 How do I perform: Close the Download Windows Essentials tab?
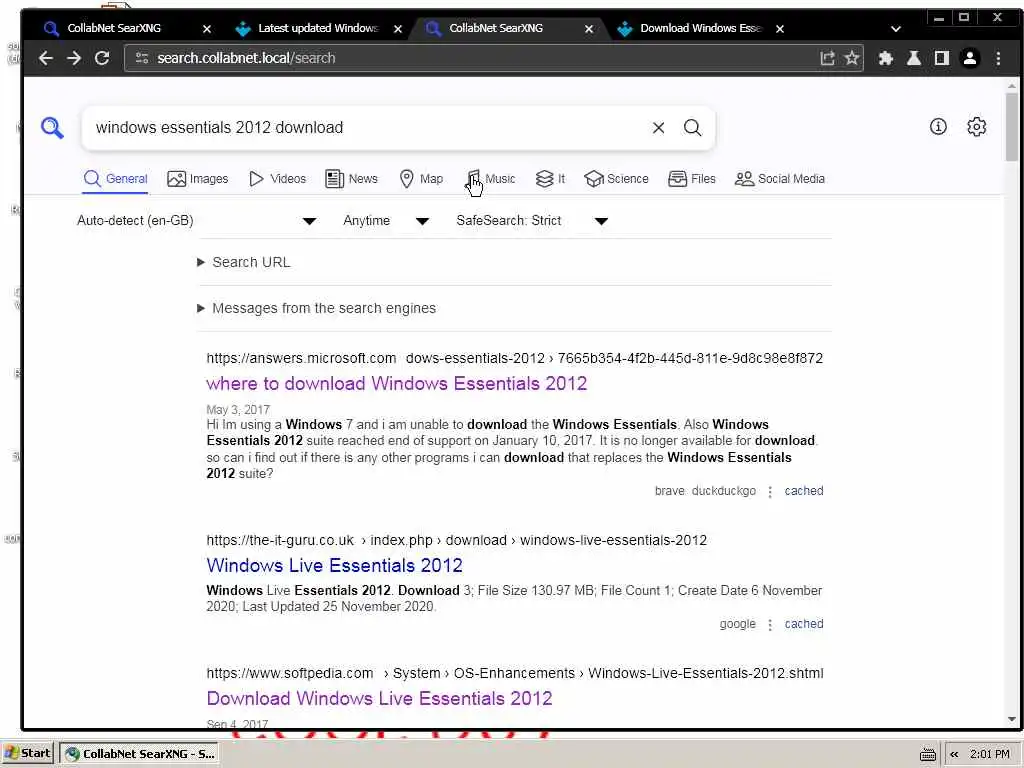[x=780, y=29]
